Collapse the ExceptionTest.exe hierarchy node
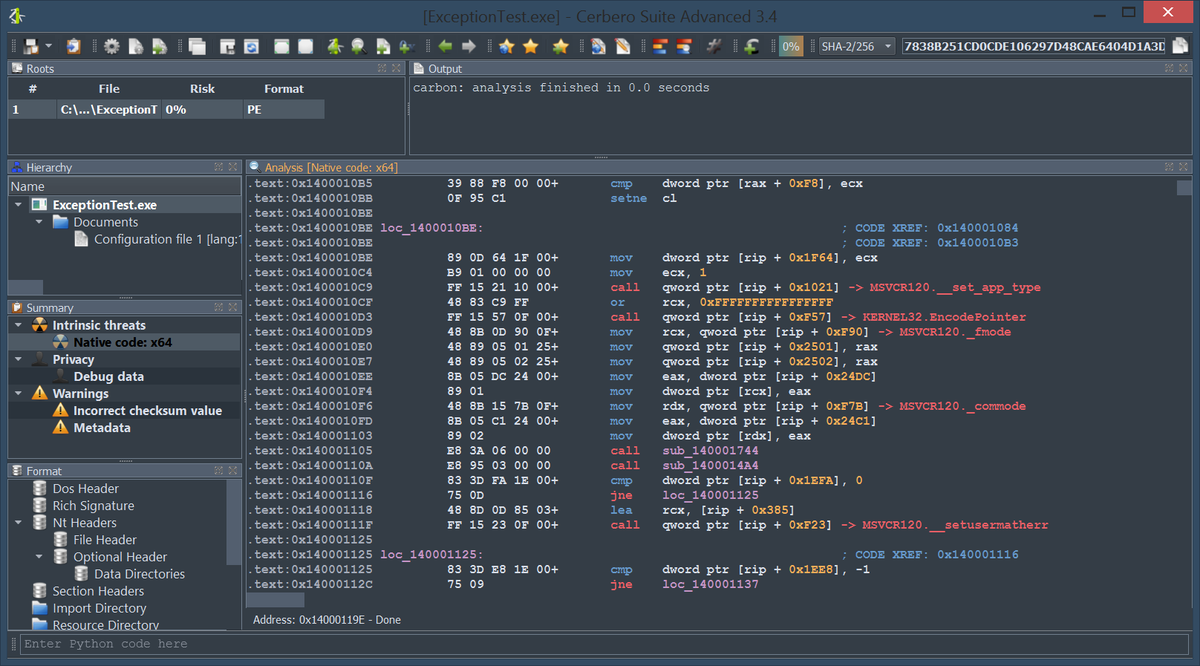This screenshot has height=666, width=1200. [18, 205]
